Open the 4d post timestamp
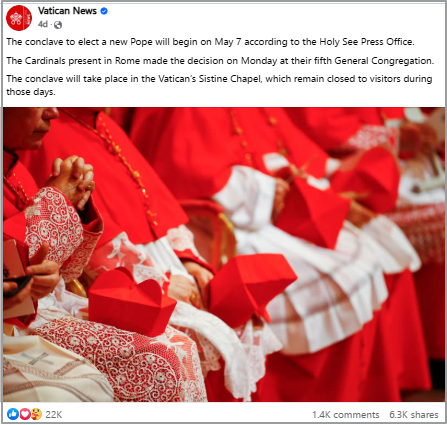 pyautogui.click(x=43, y=25)
